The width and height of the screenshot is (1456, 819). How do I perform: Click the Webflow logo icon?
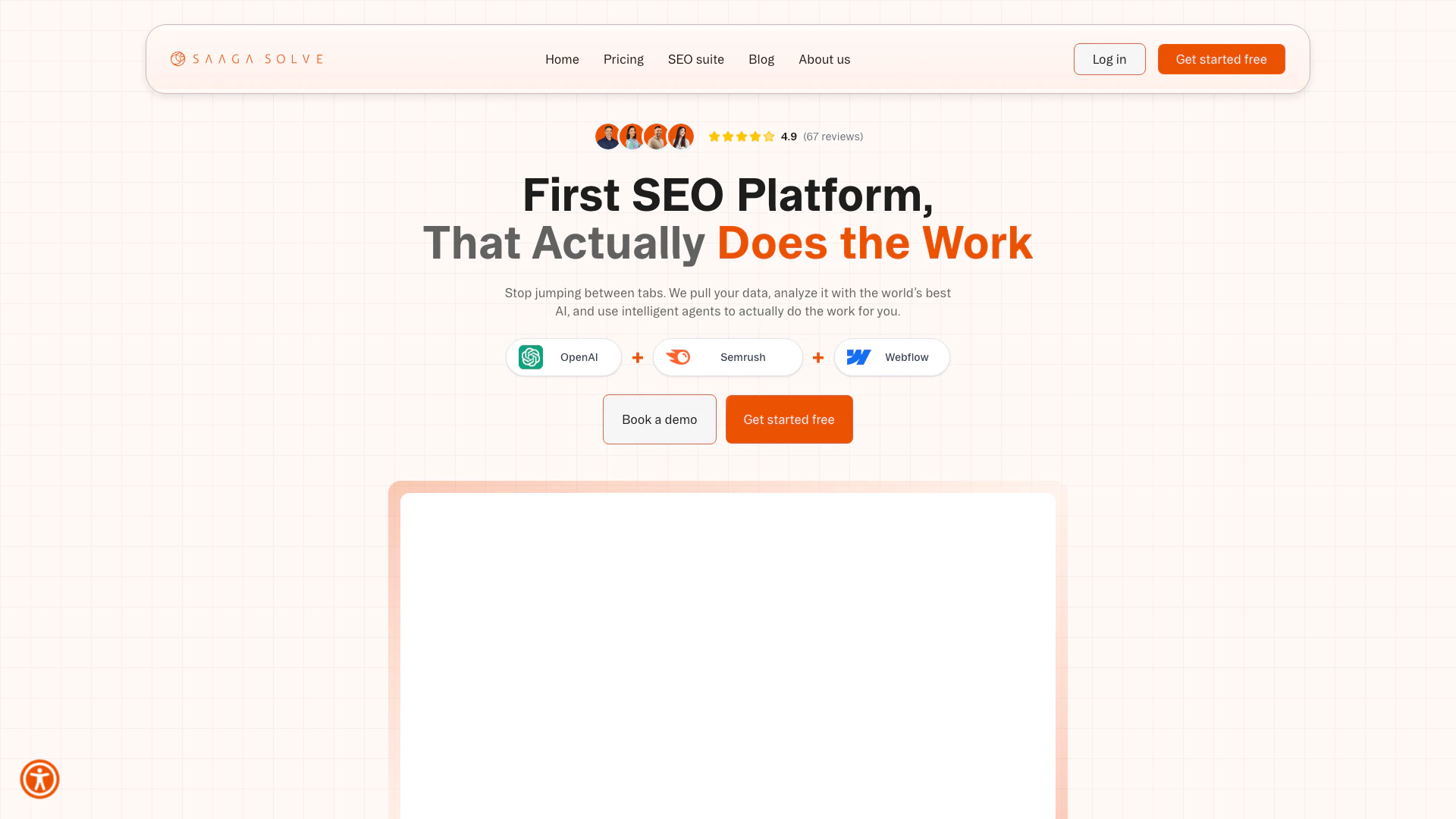[858, 357]
